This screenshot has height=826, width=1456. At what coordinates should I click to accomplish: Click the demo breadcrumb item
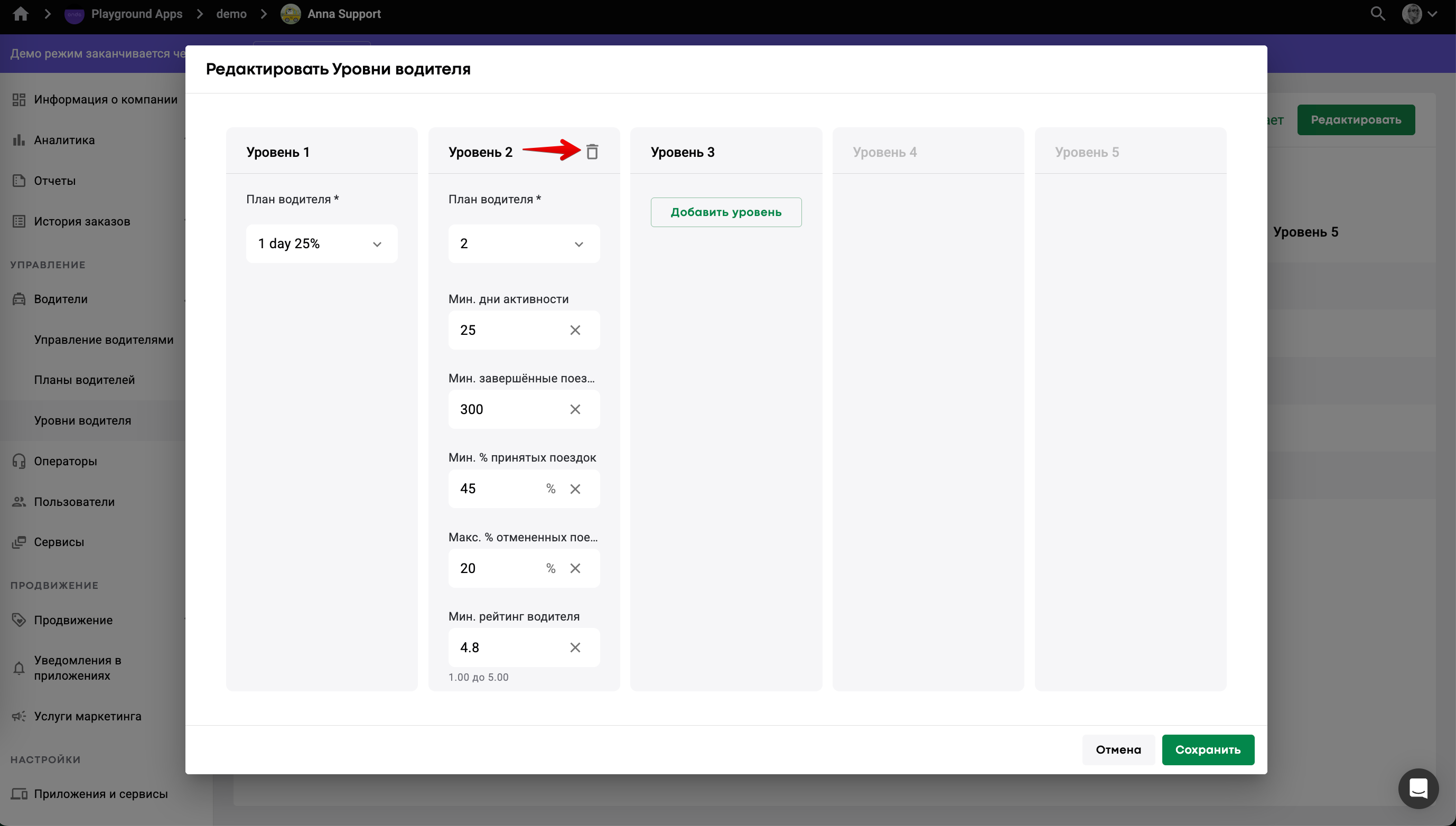pos(231,14)
